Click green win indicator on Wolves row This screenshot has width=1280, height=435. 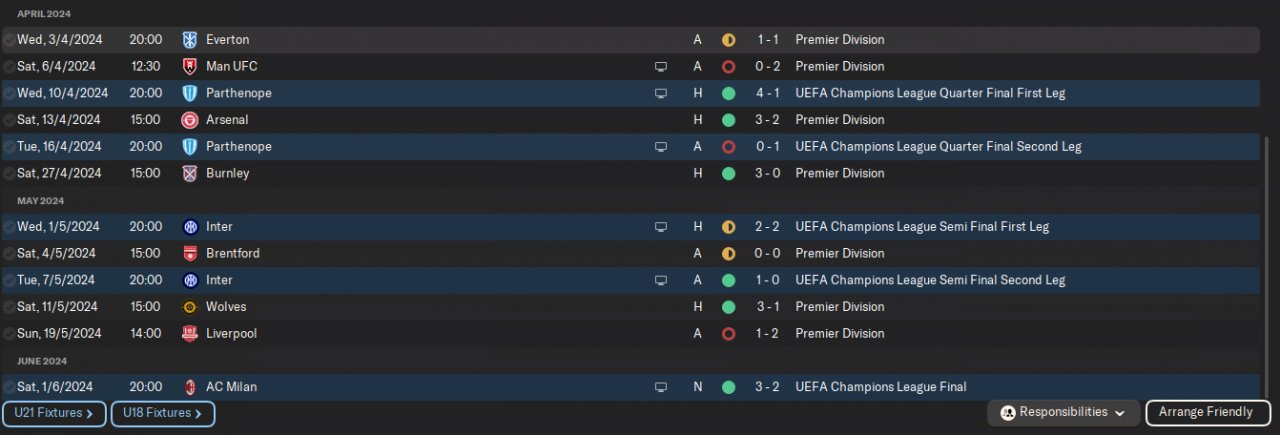point(728,307)
